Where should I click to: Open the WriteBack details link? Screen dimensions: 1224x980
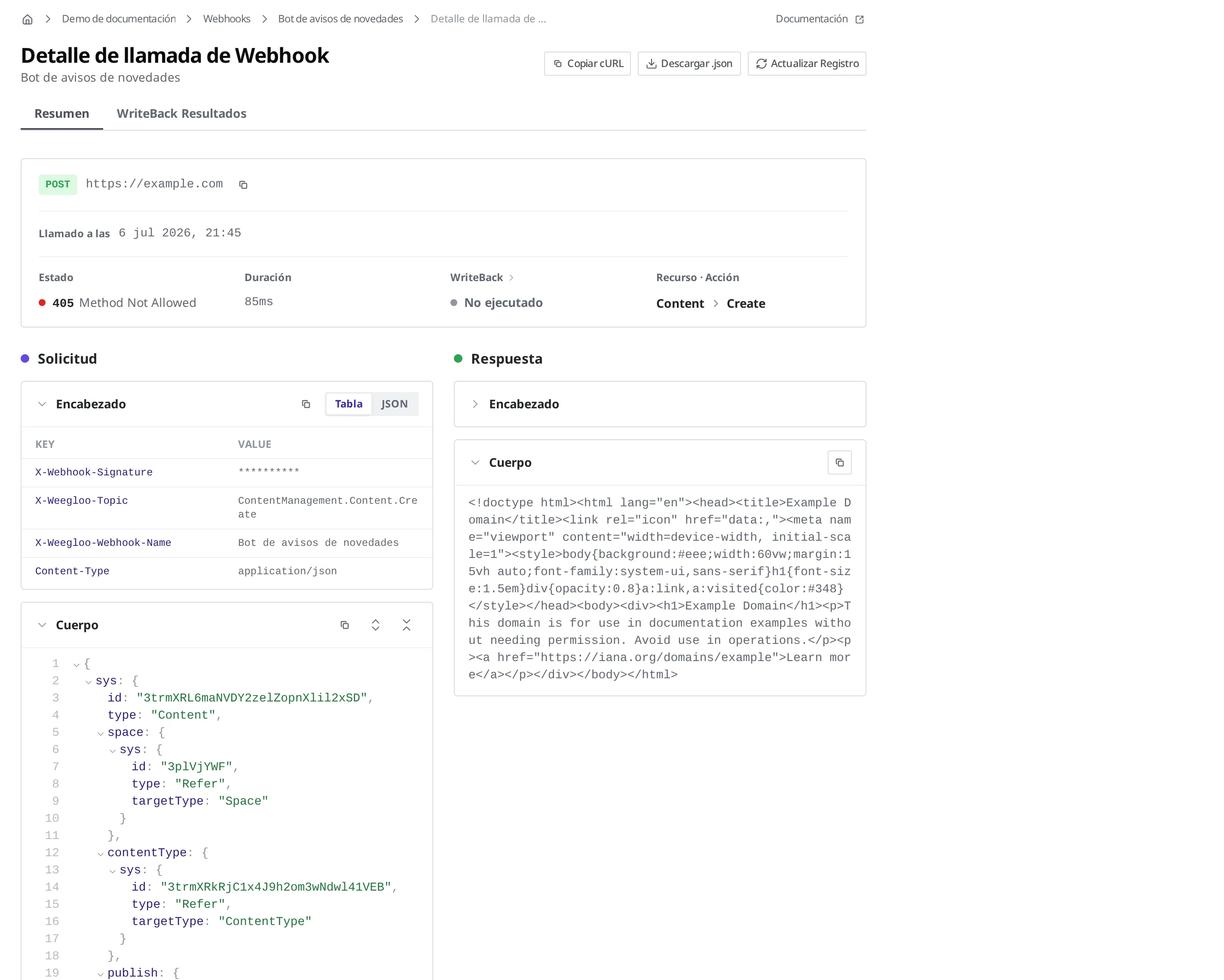[x=482, y=278]
